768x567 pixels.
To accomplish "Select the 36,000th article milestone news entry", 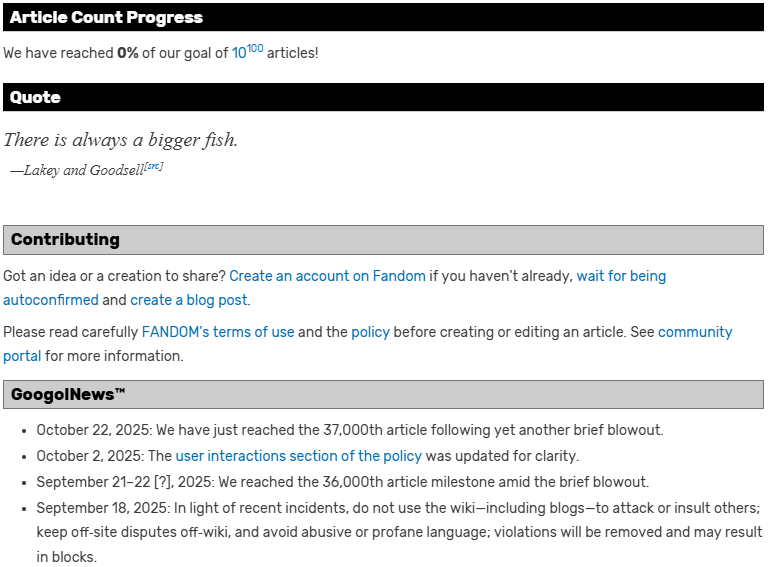I will pos(343,482).
